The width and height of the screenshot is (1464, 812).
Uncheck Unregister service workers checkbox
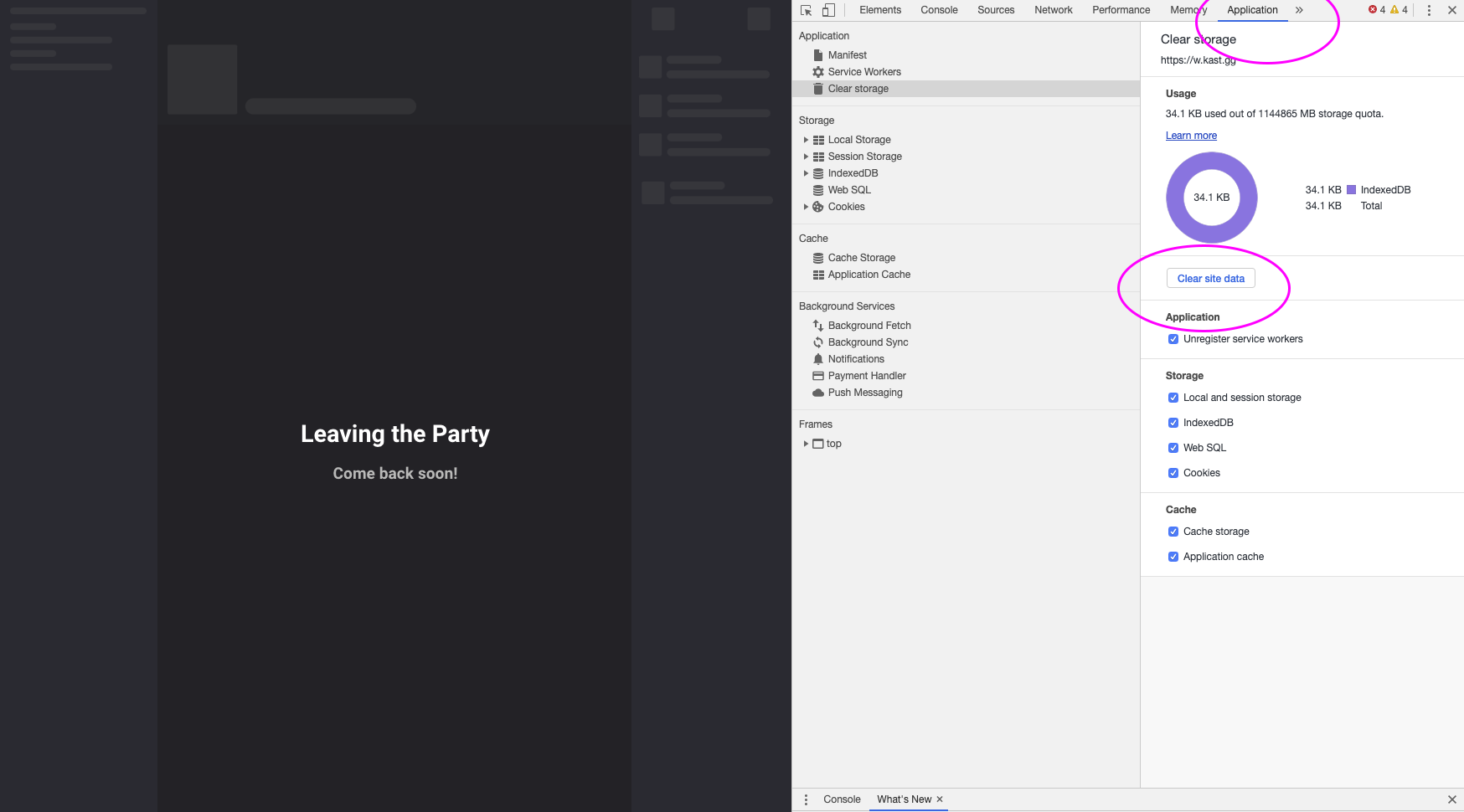(1173, 339)
